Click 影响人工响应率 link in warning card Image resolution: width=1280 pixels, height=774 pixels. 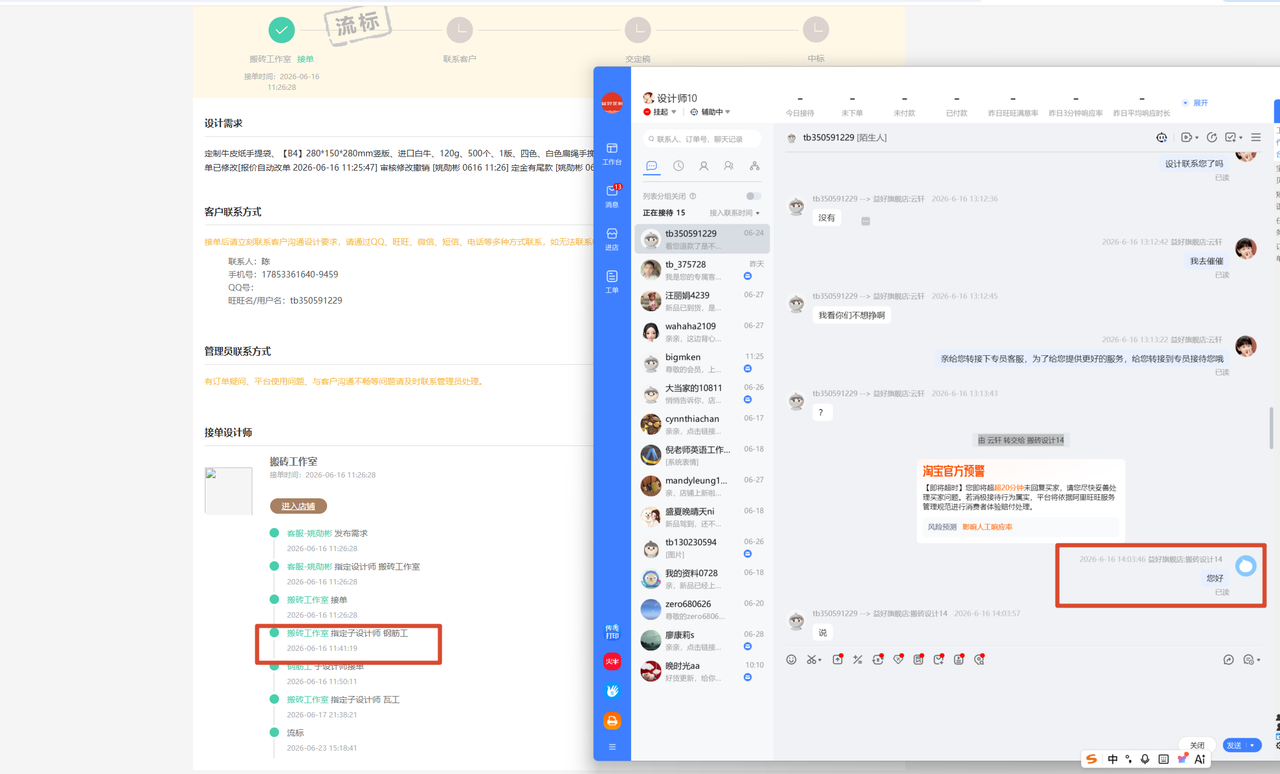987,527
